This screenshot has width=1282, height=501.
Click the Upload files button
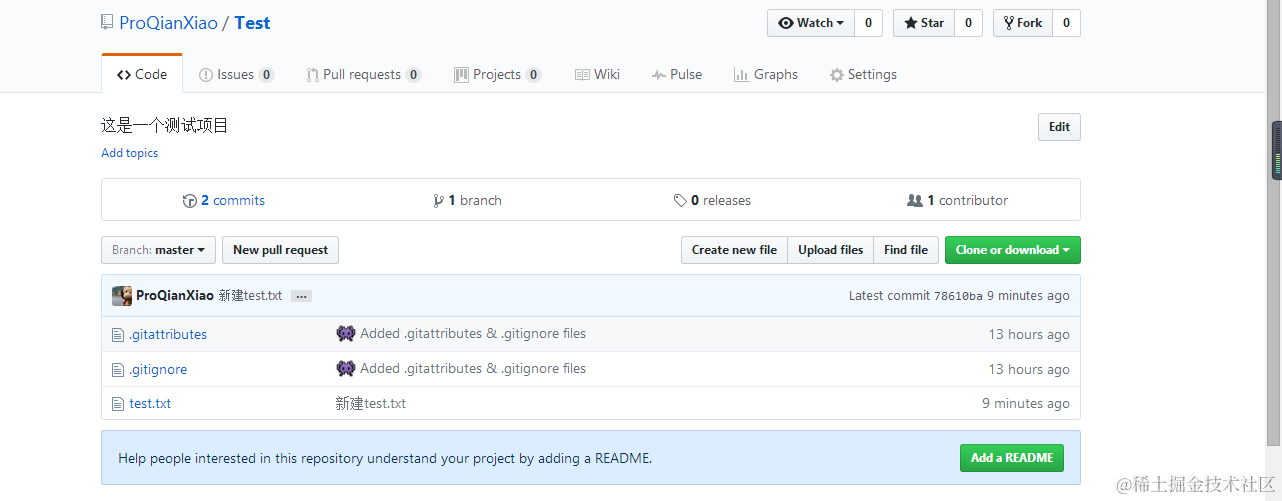(x=830, y=250)
